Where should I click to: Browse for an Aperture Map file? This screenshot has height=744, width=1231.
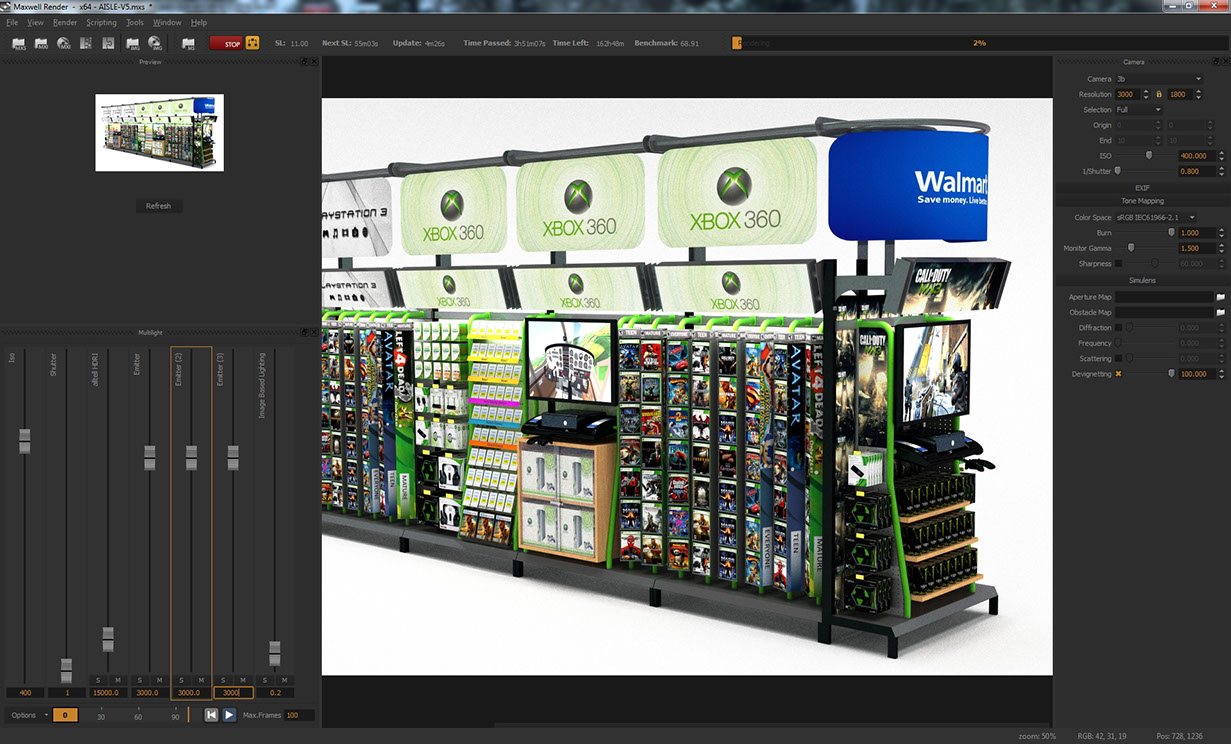[1220, 297]
